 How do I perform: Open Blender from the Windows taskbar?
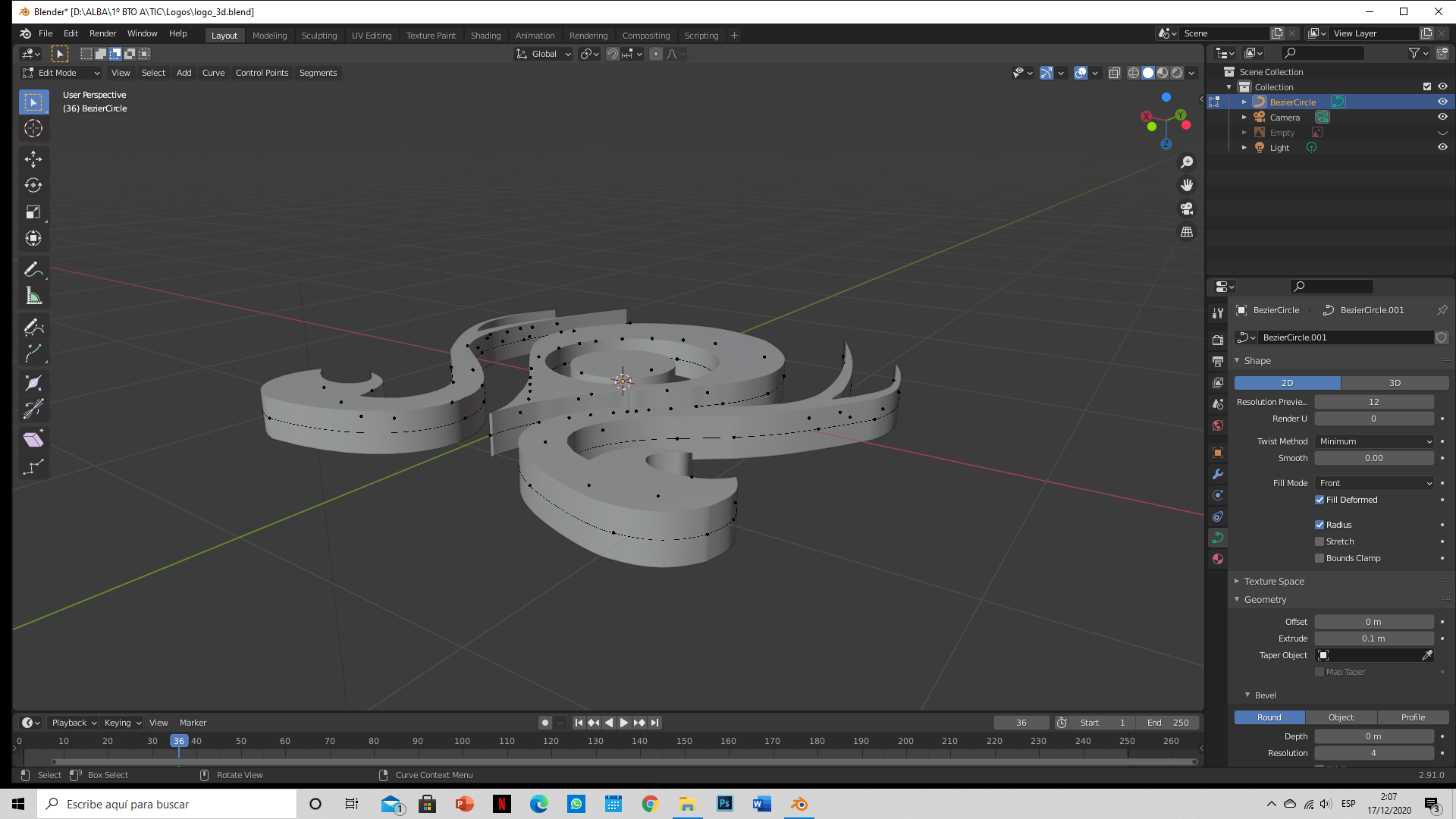(799, 804)
